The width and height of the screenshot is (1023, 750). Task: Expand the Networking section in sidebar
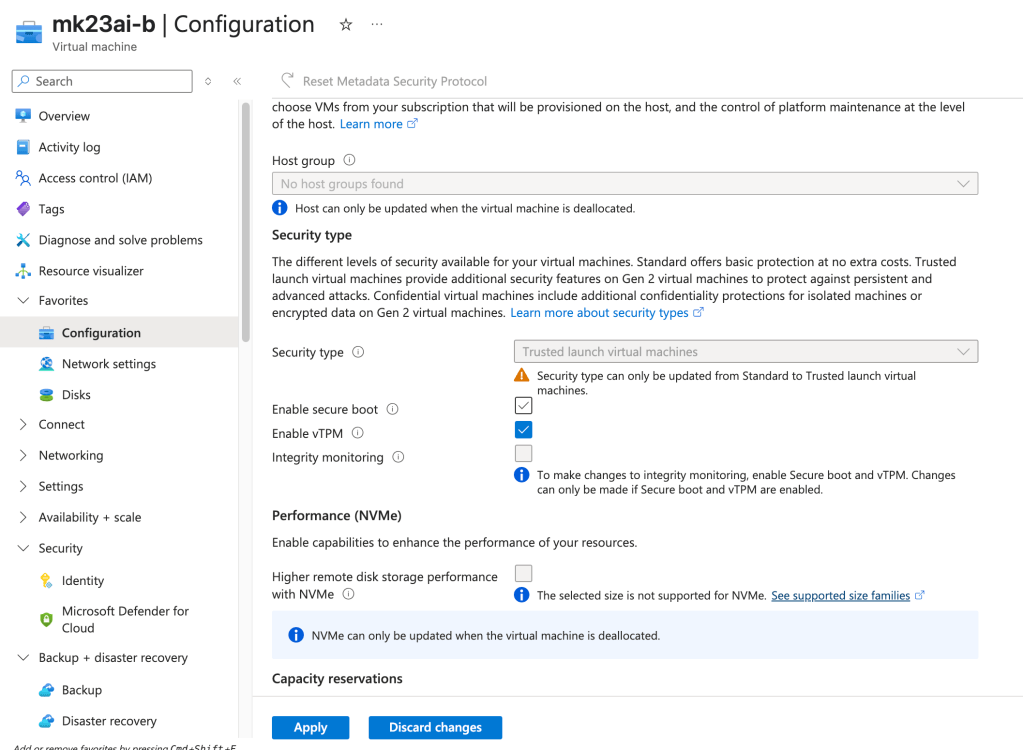point(70,455)
